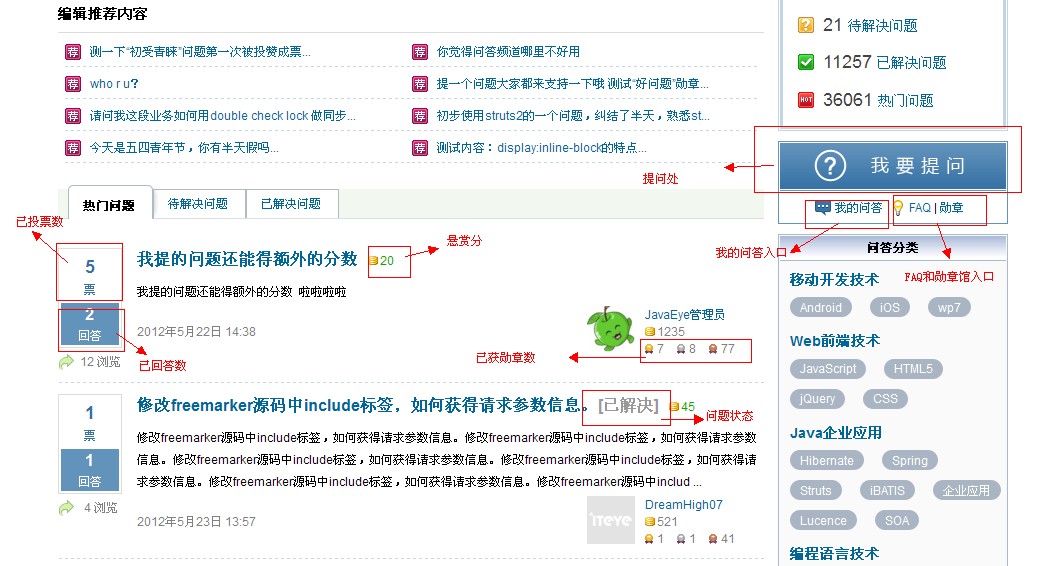
Task: Select the wp7 category tag
Action: point(949,308)
